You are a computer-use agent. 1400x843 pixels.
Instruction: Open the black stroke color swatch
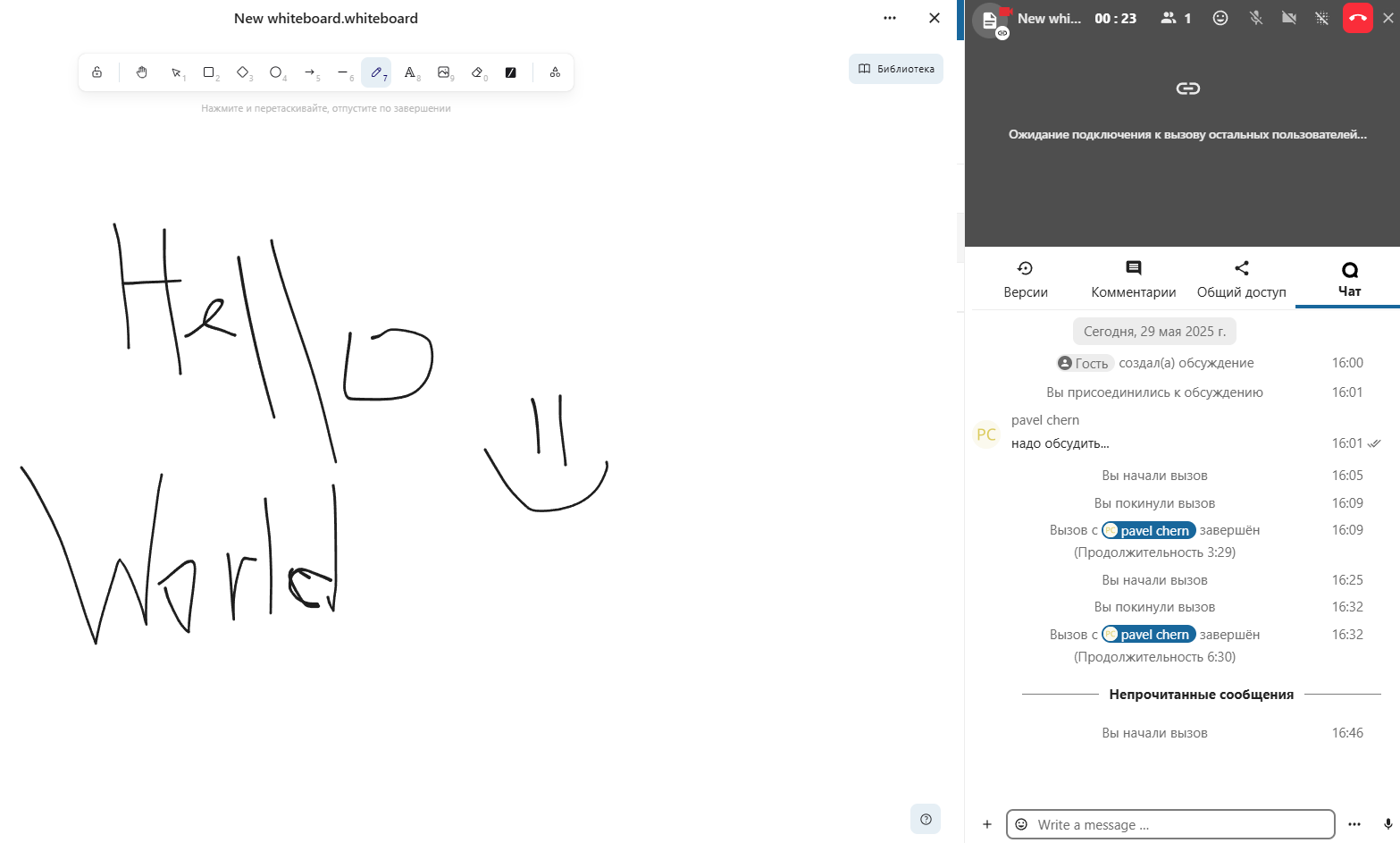click(x=511, y=72)
